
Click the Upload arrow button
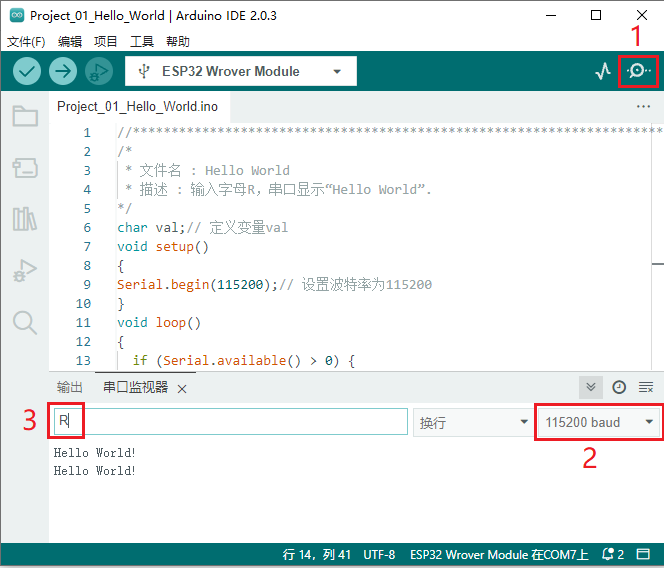(63, 71)
